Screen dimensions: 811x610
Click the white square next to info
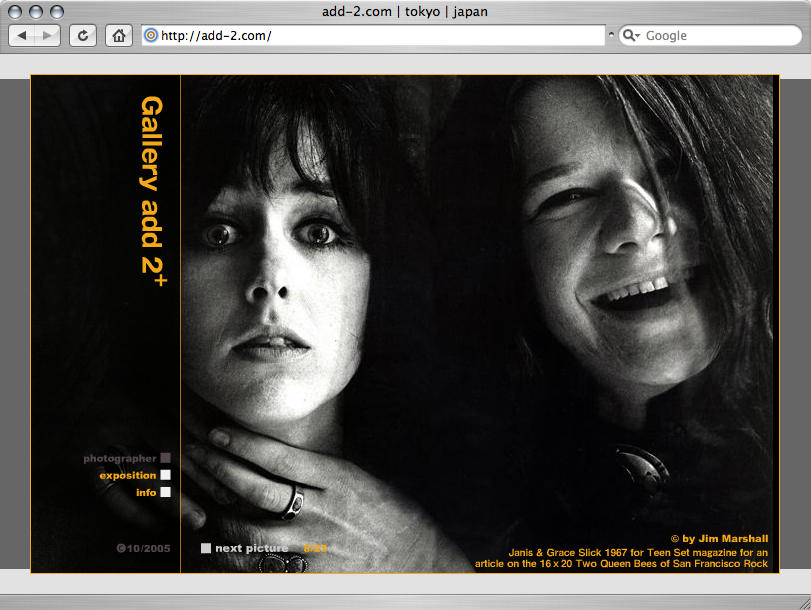(166, 492)
